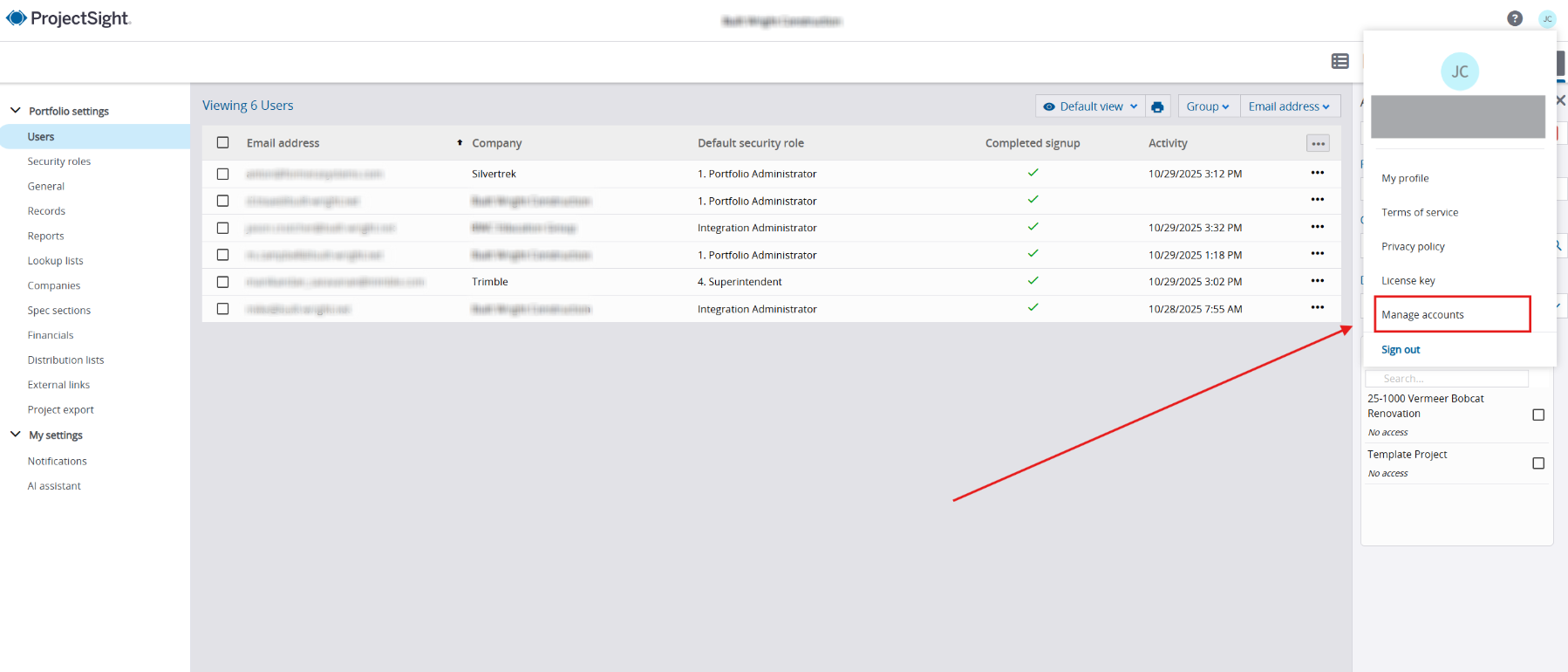Open the Email address sort dropdown
The width and height of the screenshot is (1568, 672).
(1290, 106)
